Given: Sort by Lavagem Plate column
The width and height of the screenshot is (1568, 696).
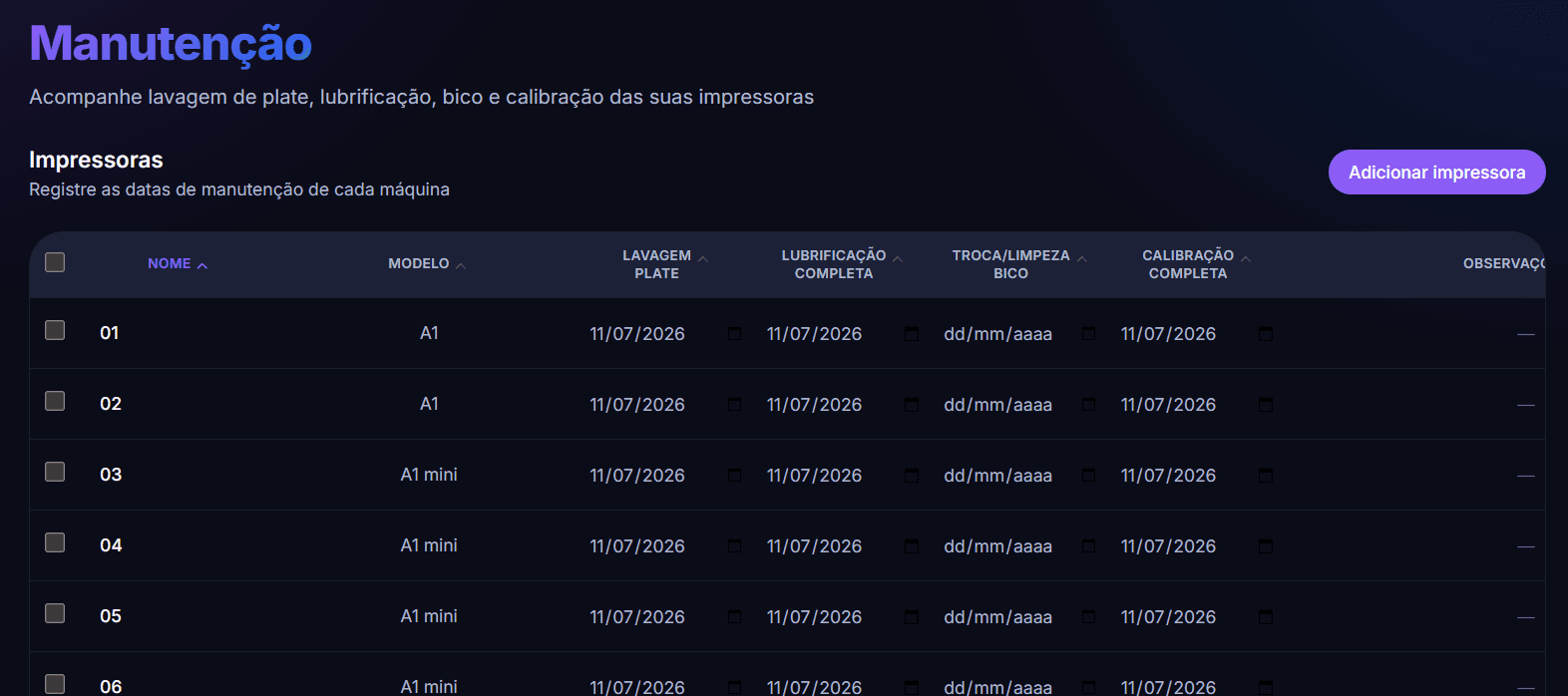Looking at the screenshot, I should coord(665,264).
